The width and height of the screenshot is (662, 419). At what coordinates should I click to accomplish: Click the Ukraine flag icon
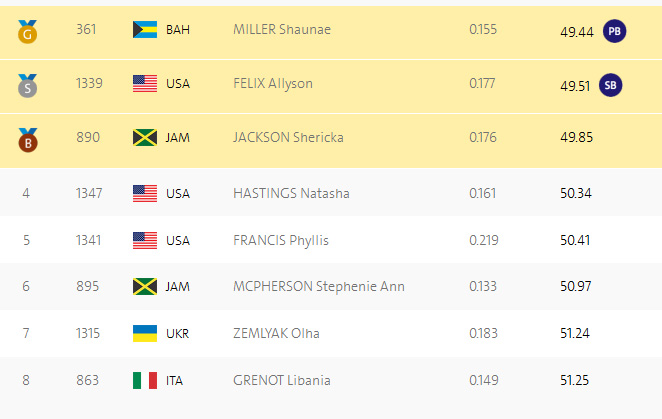tap(145, 333)
